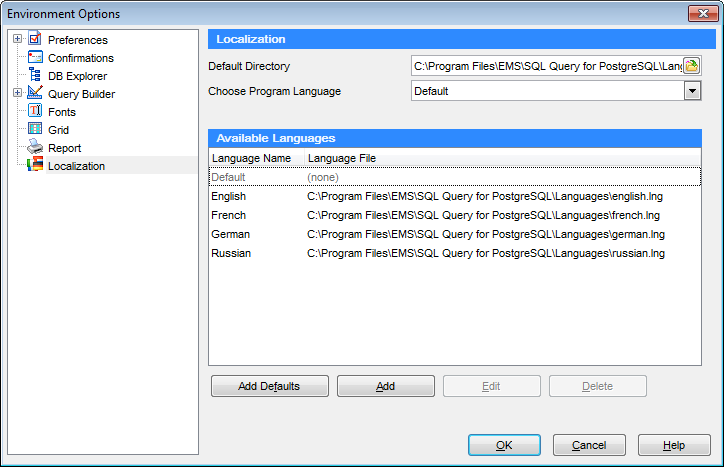724x467 pixels.
Task: Click the Report printer icon
Action: point(35,148)
